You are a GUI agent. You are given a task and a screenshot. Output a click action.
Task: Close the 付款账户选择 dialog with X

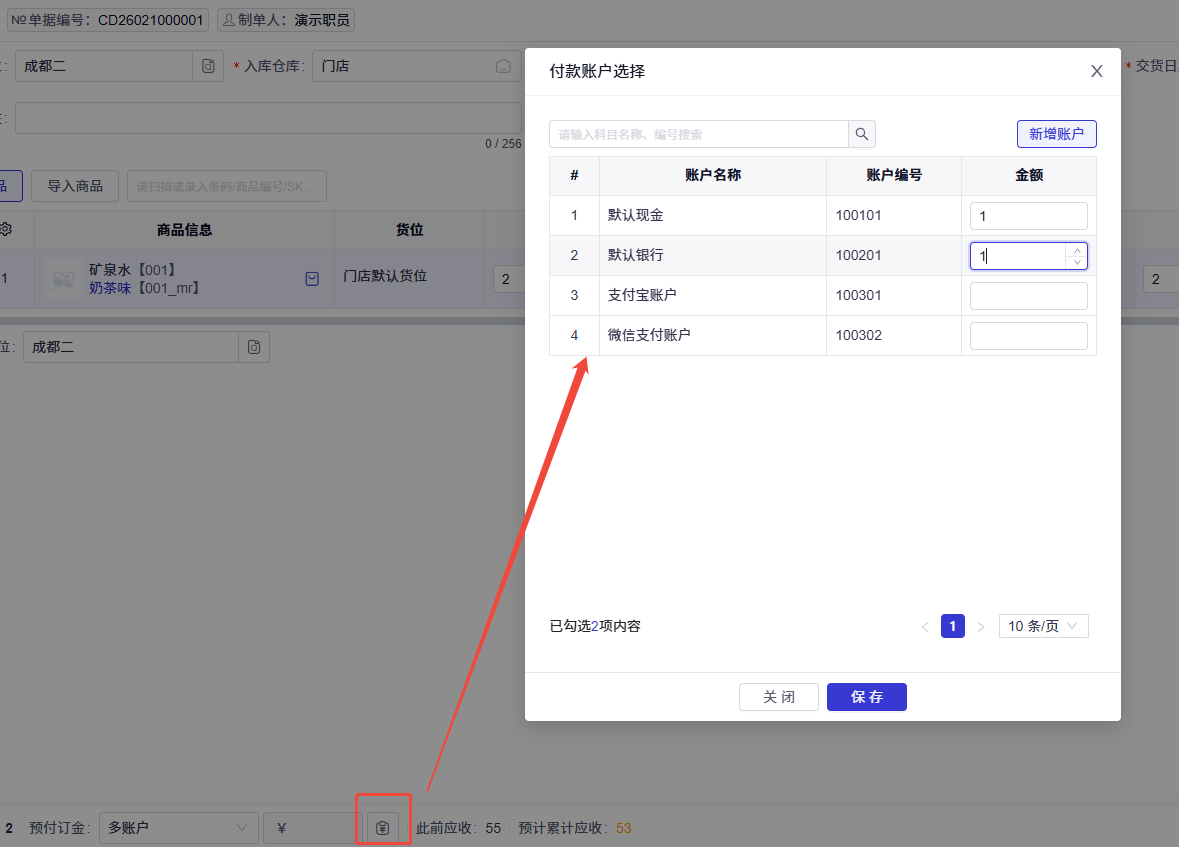(x=1096, y=71)
